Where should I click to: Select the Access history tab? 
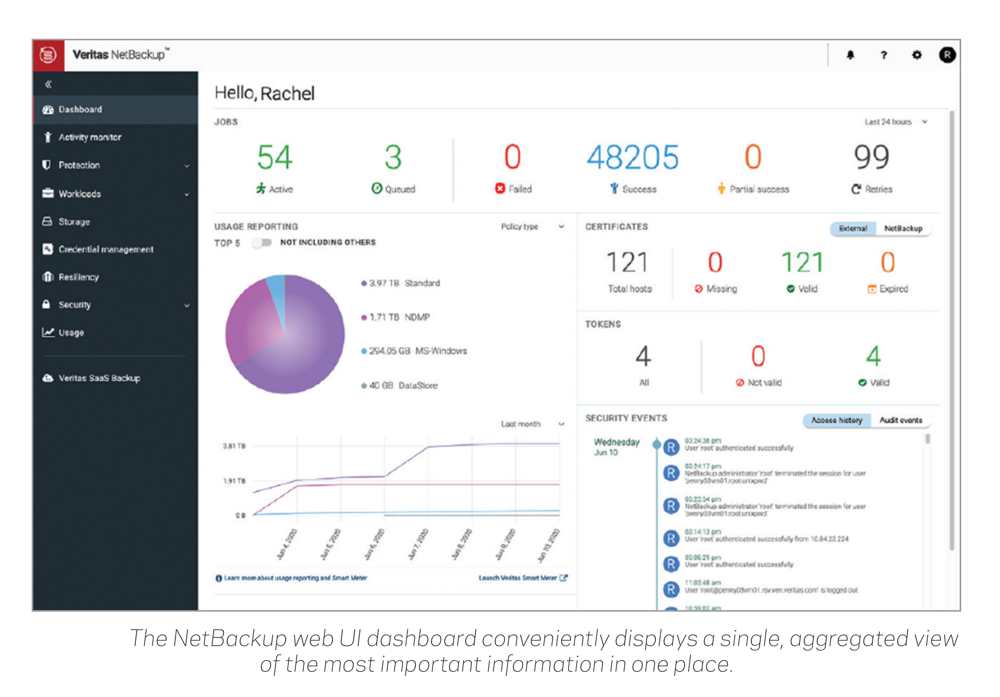click(837, 420)
